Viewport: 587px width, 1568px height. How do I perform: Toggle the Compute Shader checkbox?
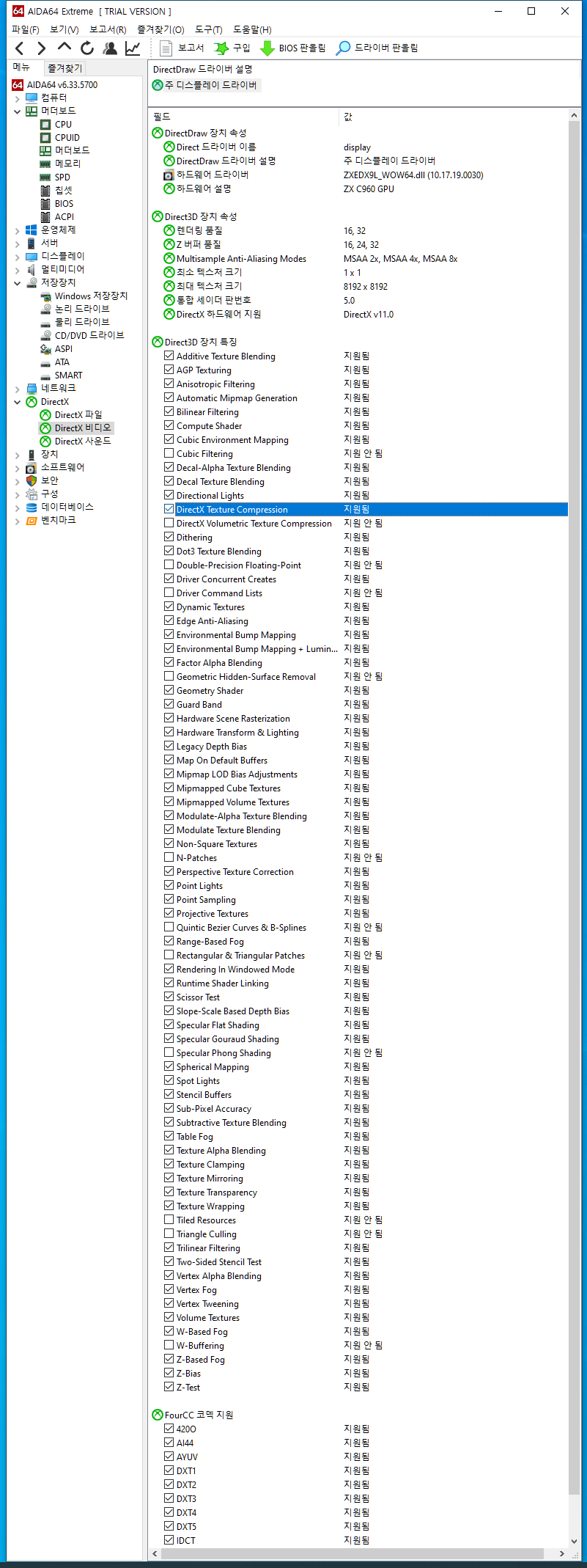pyautogui.click(x=169, y=425)
